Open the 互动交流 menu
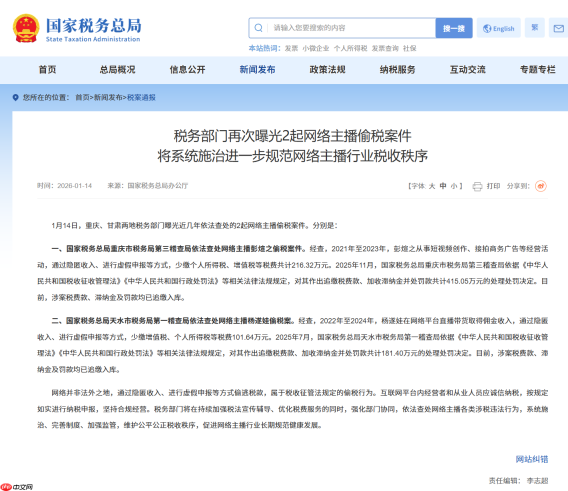This screenshot has width=568, height=491. click(468, 70)
